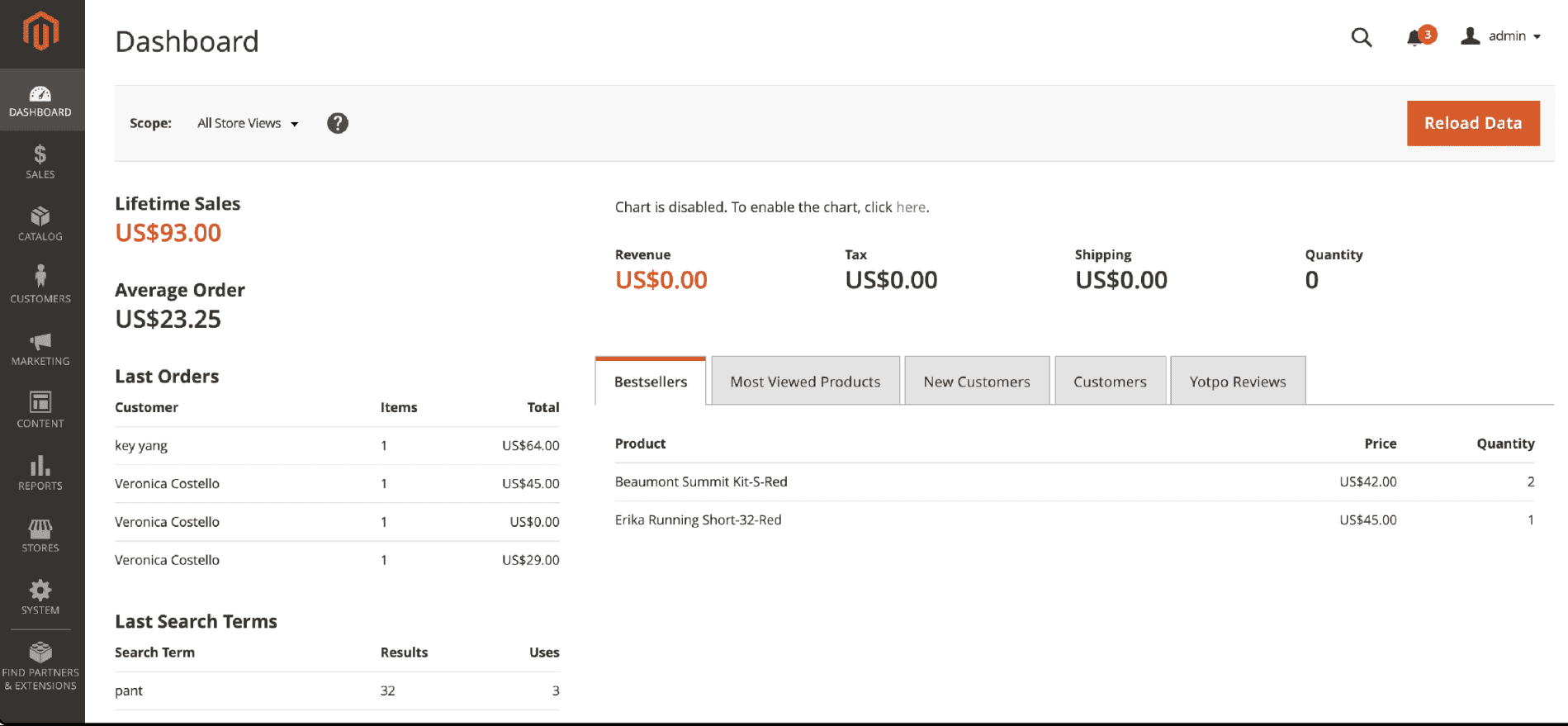Open the Content sidebar section
Screen dimensions: 1568x726
pos(40,410)
